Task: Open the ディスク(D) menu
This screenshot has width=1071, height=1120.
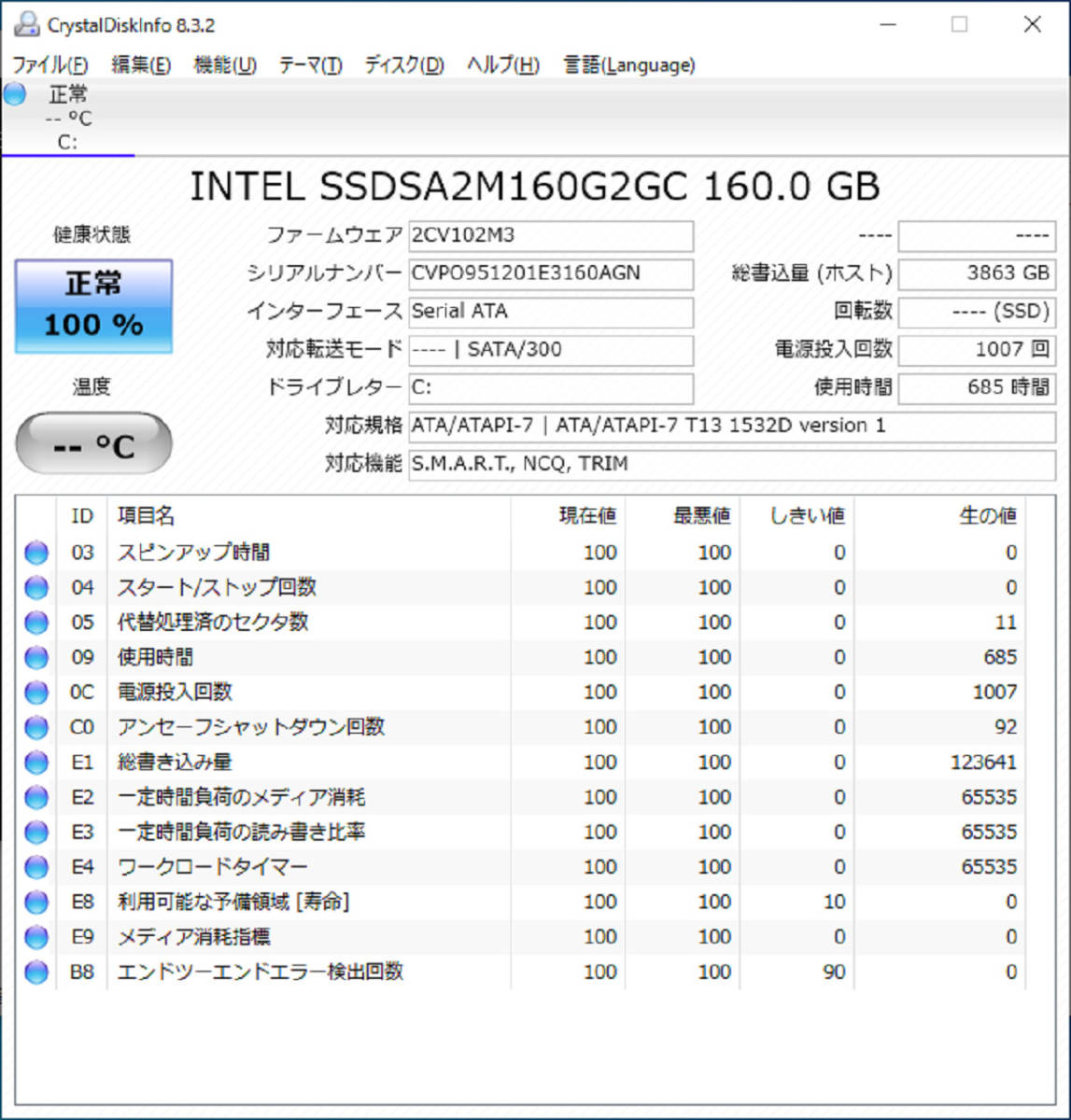Action: (x=404, y=65)
